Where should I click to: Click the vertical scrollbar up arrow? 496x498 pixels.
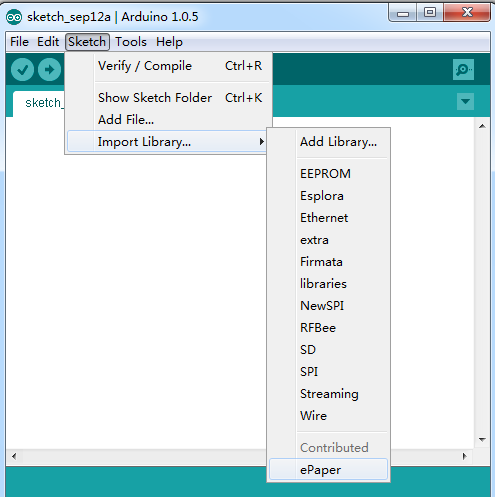(482, 126)
